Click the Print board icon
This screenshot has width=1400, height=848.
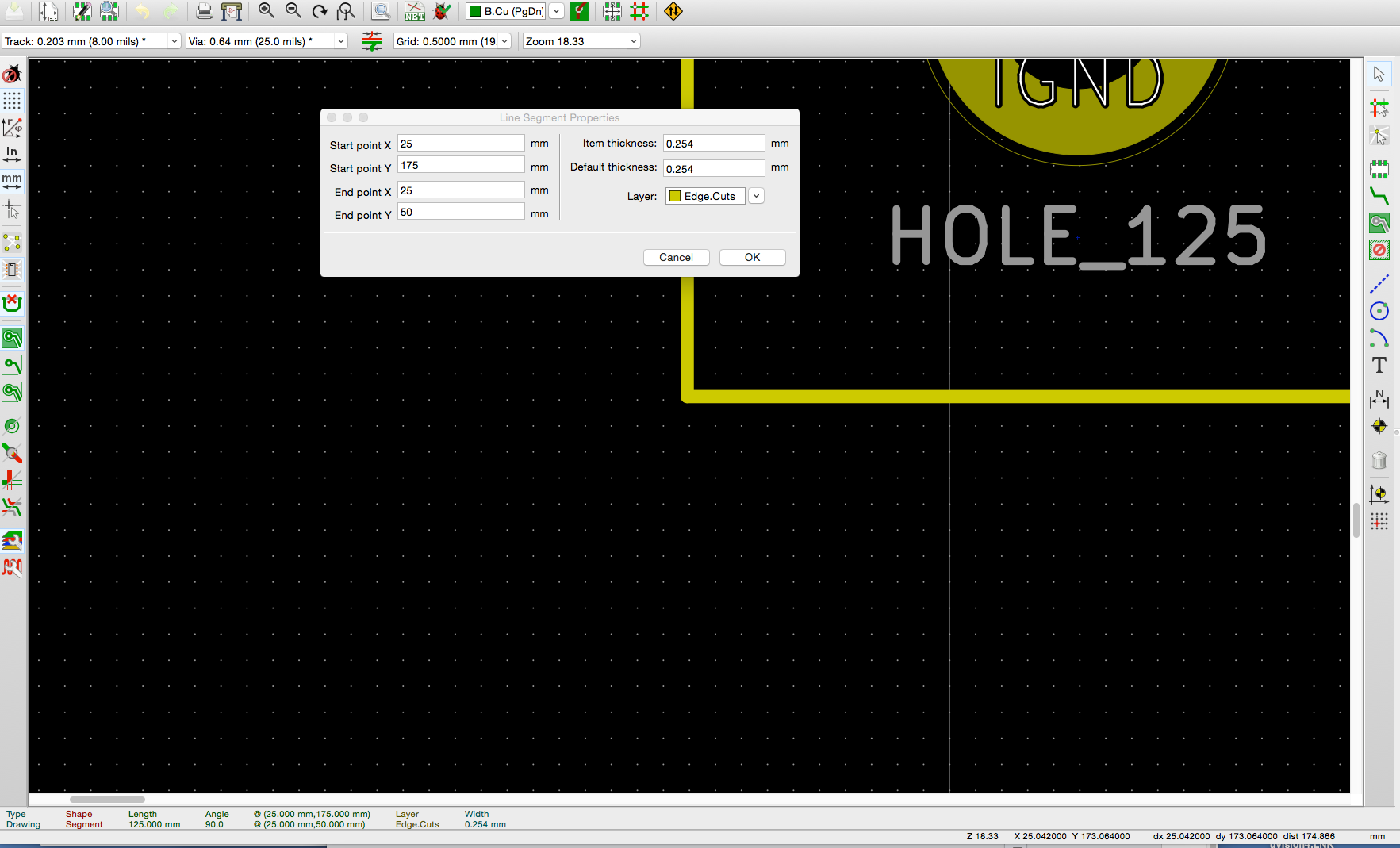click(x=204, y=11)
